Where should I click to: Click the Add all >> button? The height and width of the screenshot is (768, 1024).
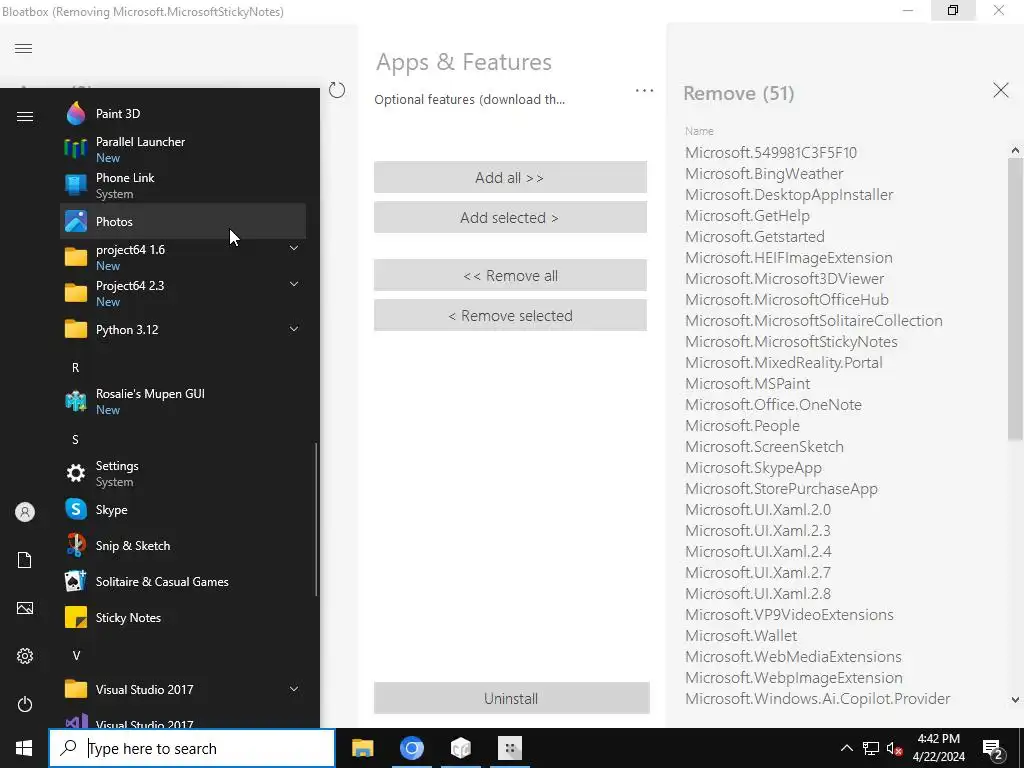tap(510, 177)
